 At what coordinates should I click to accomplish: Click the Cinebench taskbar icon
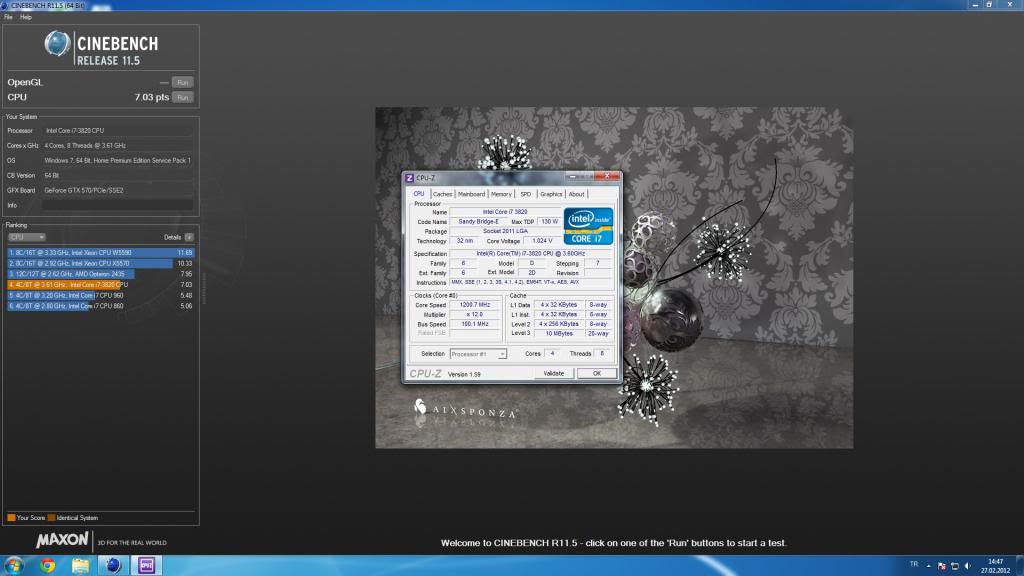click(x=114, y=566)
